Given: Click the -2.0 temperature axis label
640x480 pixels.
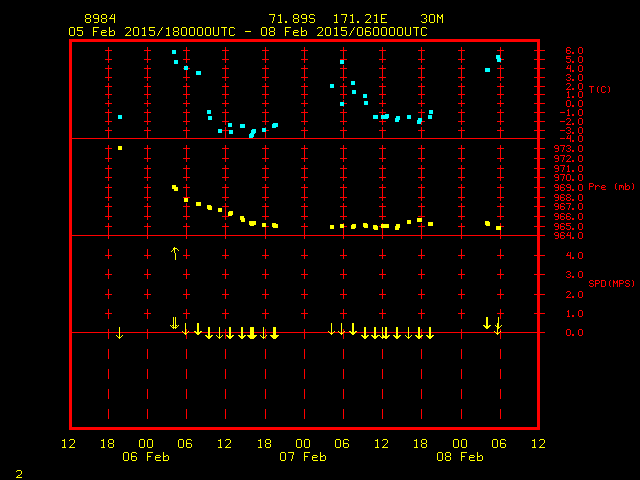Looking at the screenshot, I should point(571,122).
